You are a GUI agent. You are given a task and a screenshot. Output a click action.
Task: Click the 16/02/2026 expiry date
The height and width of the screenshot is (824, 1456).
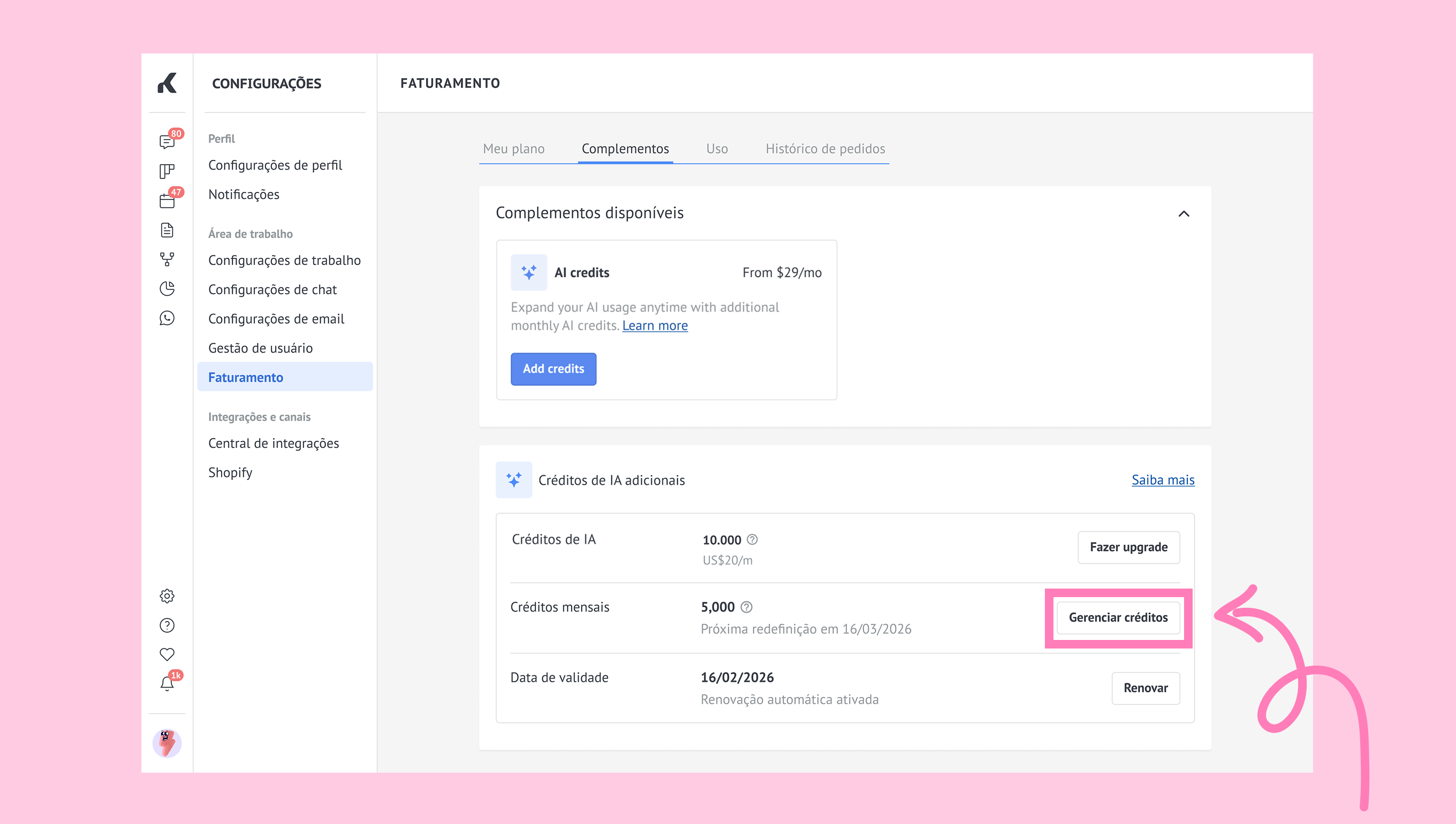737,677
